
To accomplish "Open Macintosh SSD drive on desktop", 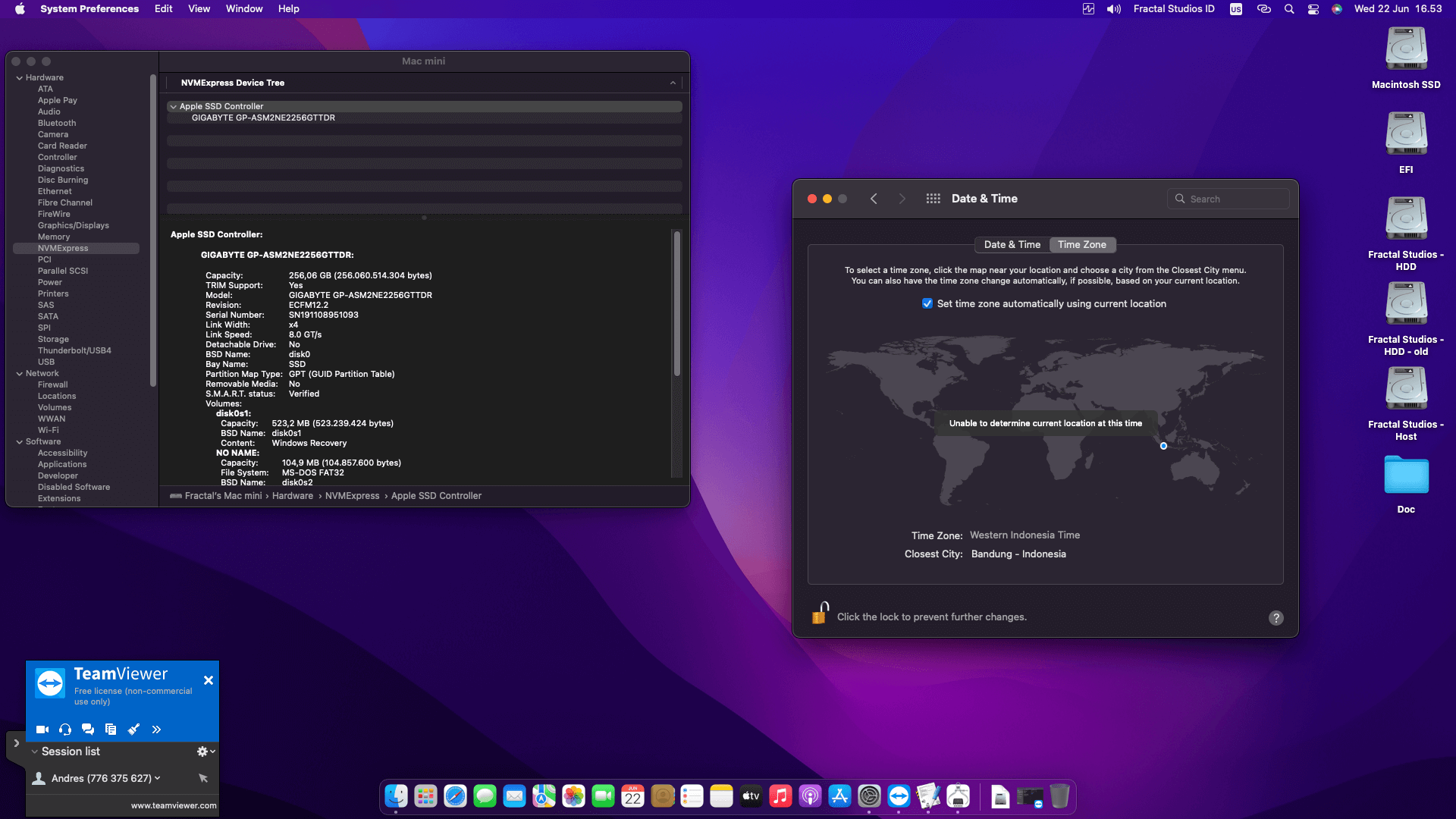I will (1407, 49).
